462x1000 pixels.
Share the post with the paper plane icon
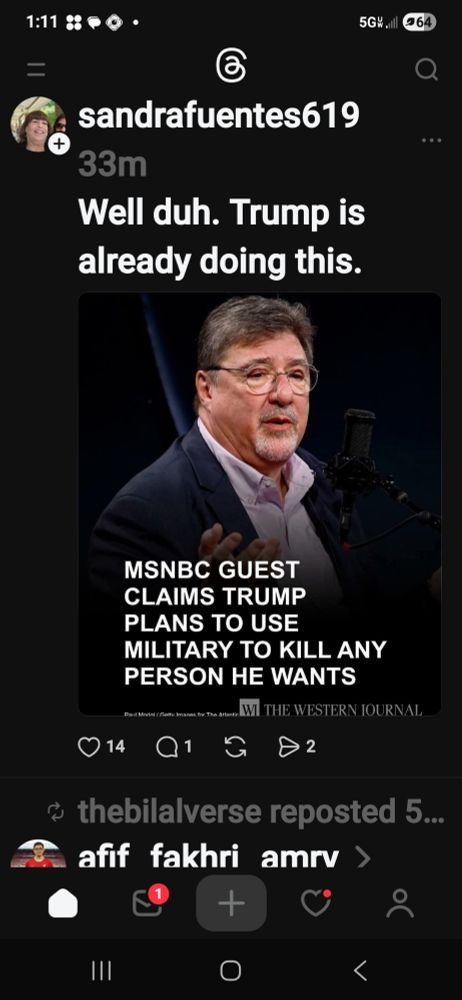289,747
